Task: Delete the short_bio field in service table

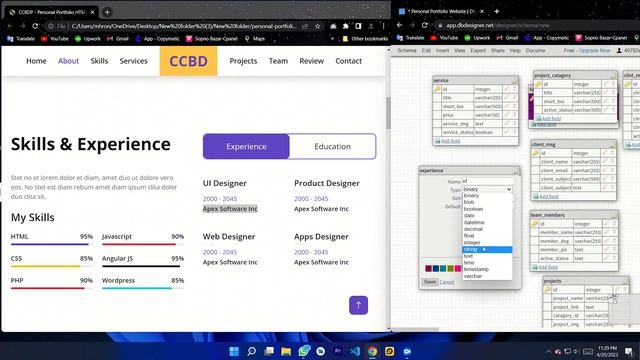Action: [515, 106]
